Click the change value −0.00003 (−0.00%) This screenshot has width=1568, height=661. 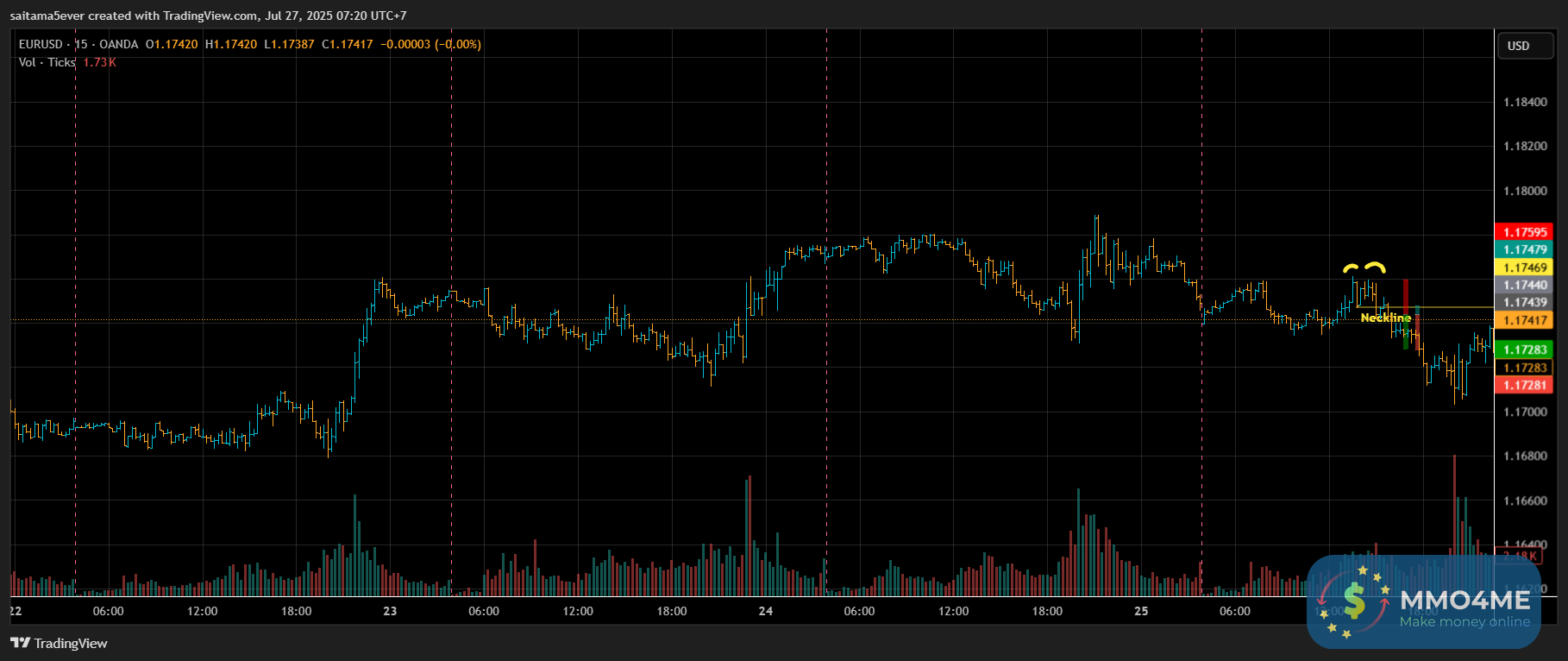tap(431, 44)
